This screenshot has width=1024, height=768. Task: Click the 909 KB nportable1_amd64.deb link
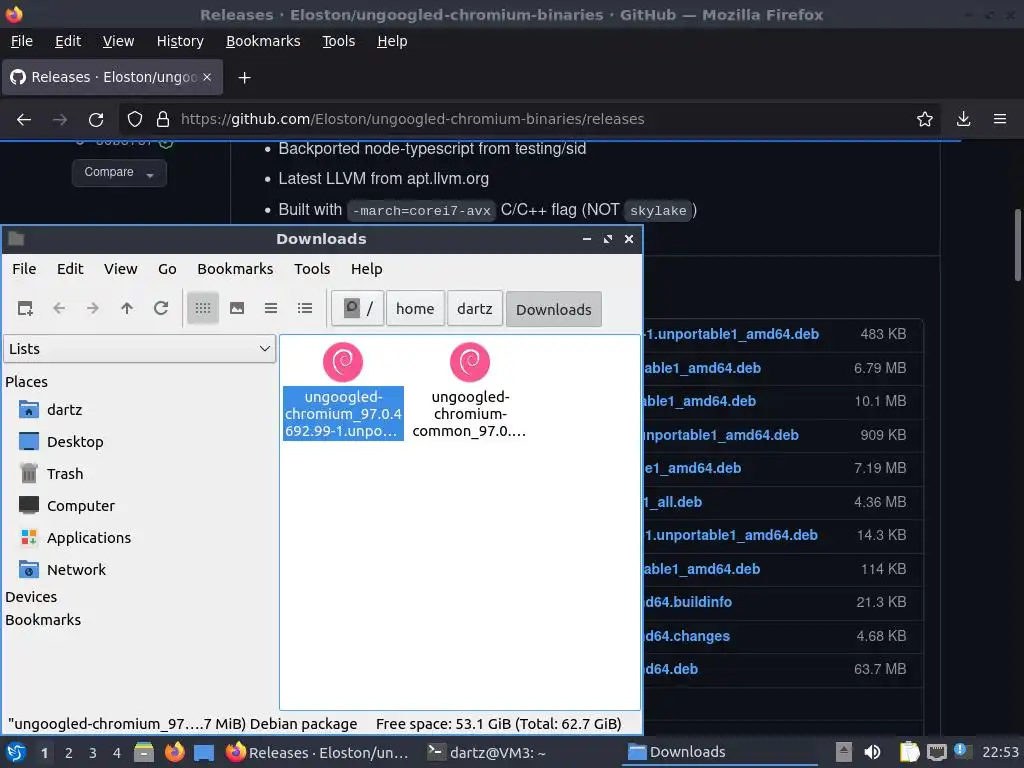click(x=721, y=435)
